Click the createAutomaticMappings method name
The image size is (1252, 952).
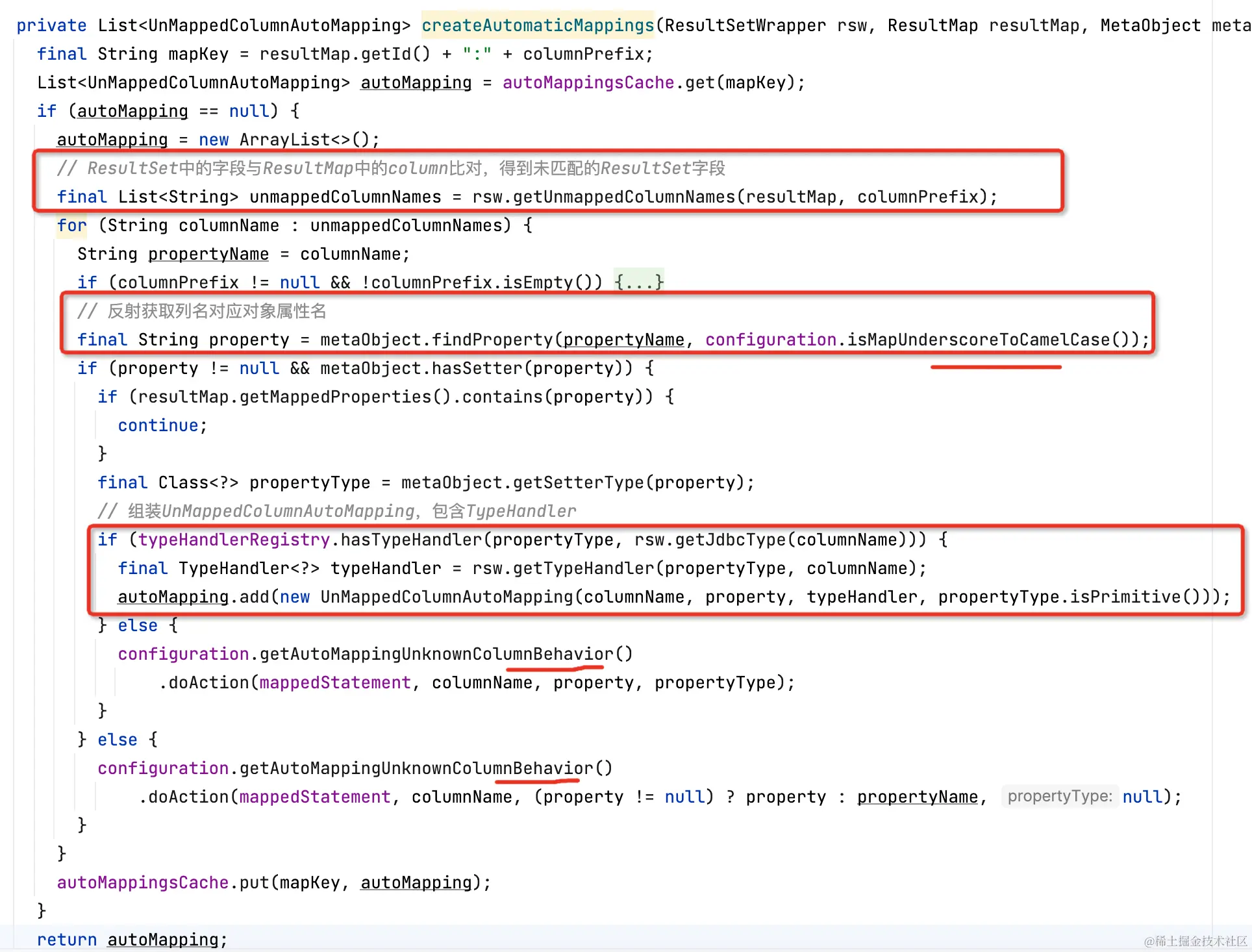coord(537,25)
